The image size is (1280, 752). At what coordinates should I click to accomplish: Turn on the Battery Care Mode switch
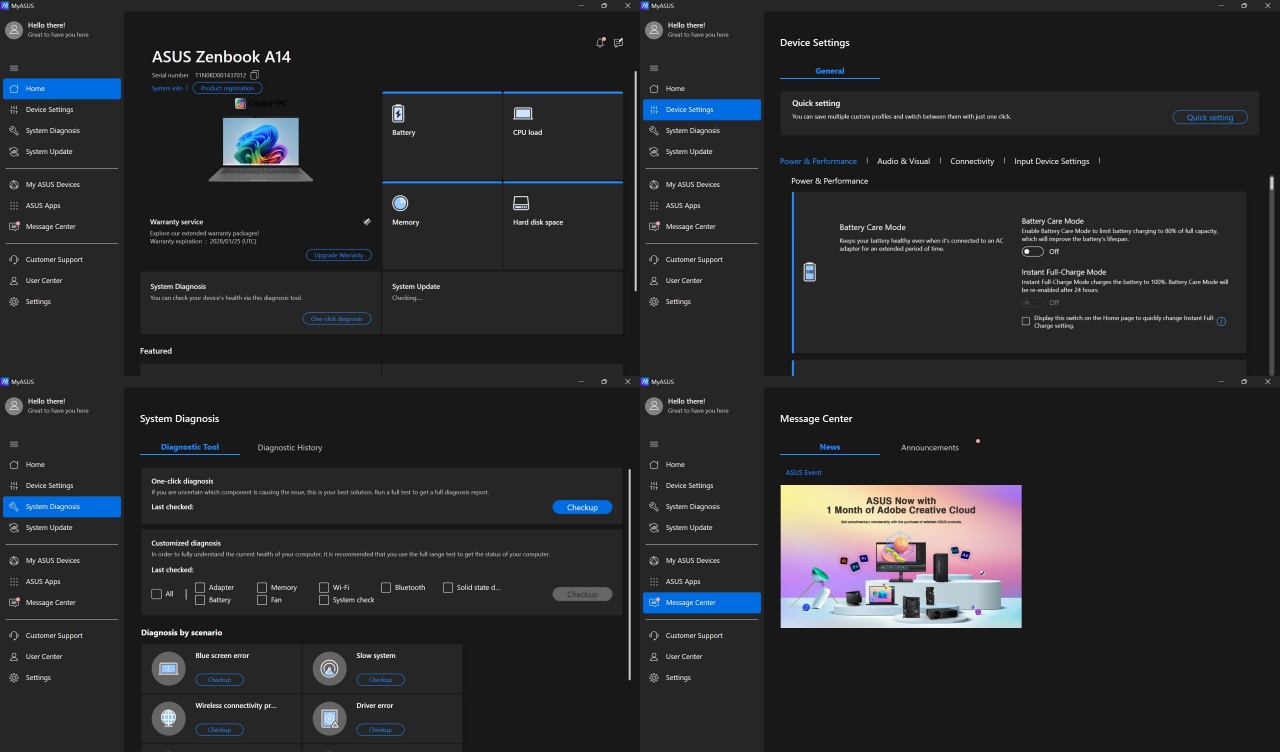(x=1032, y=252)
